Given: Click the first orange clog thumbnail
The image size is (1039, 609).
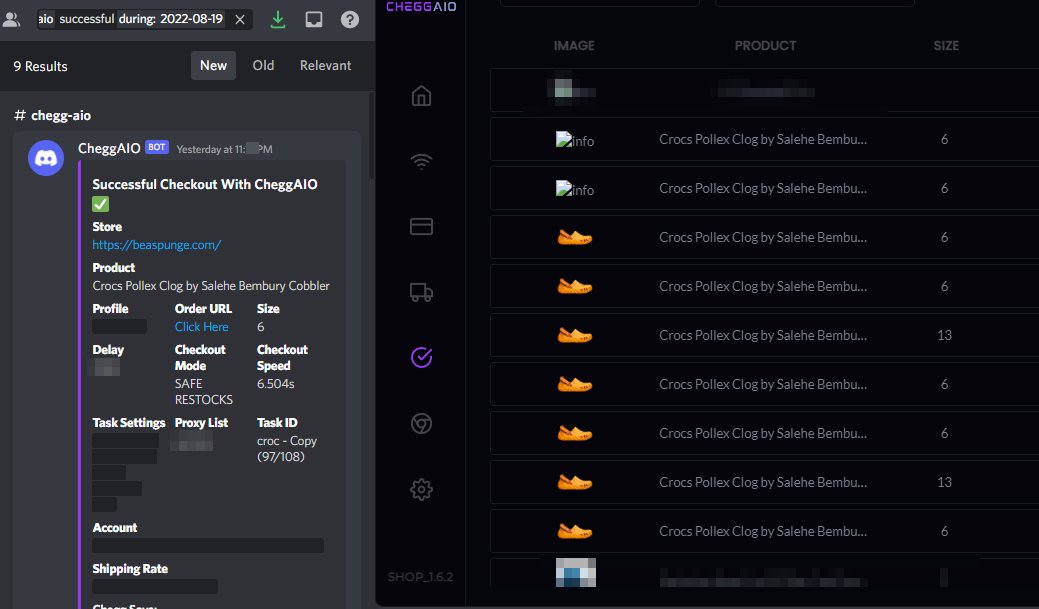Looking at the screenshot, I should 574,237.
